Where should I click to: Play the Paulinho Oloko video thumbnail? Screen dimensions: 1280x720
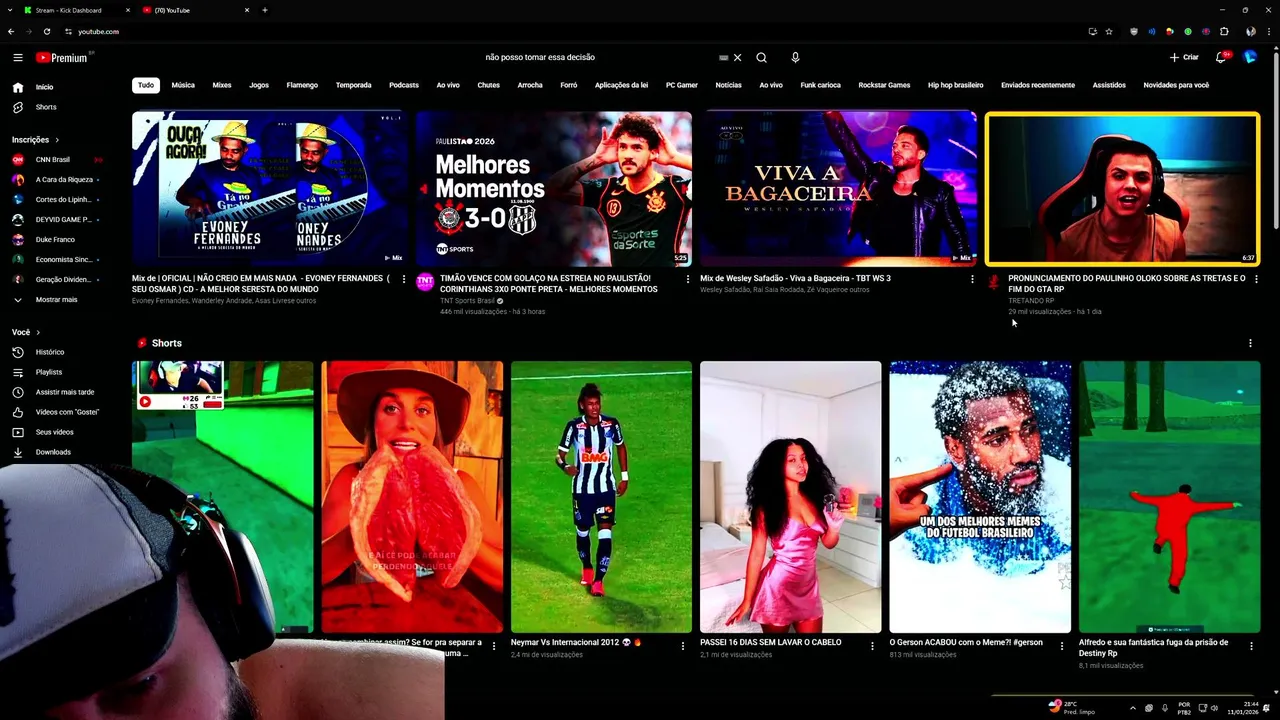(x=1122, y=189)
